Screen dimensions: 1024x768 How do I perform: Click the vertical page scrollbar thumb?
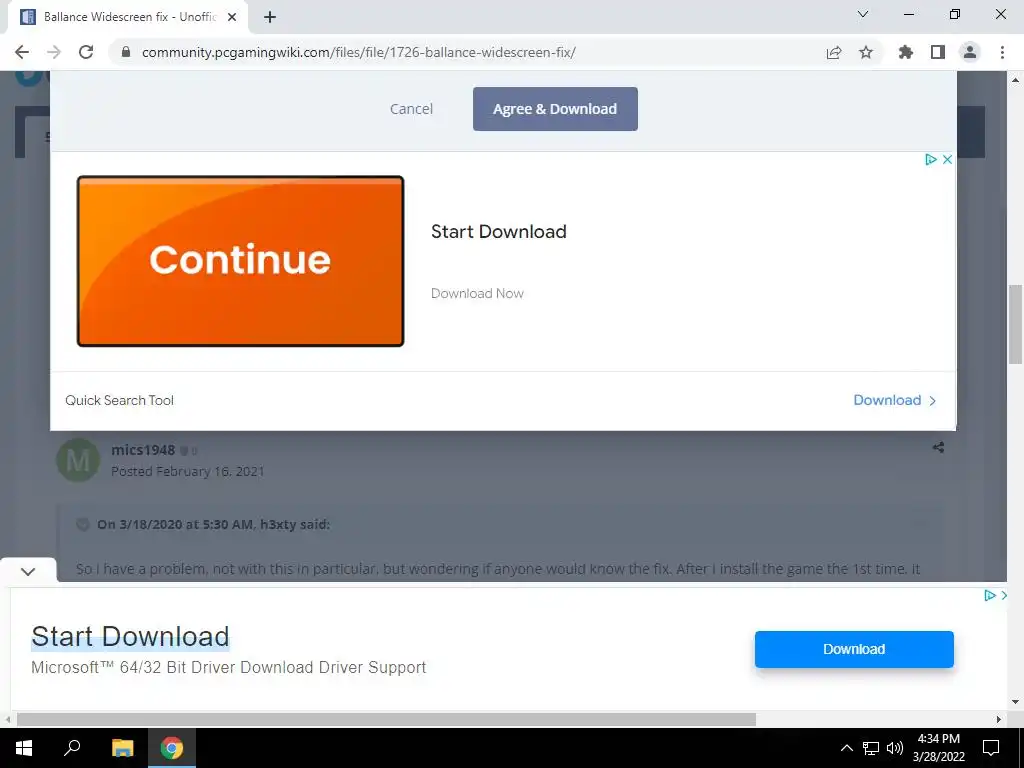coord(1015,324)
